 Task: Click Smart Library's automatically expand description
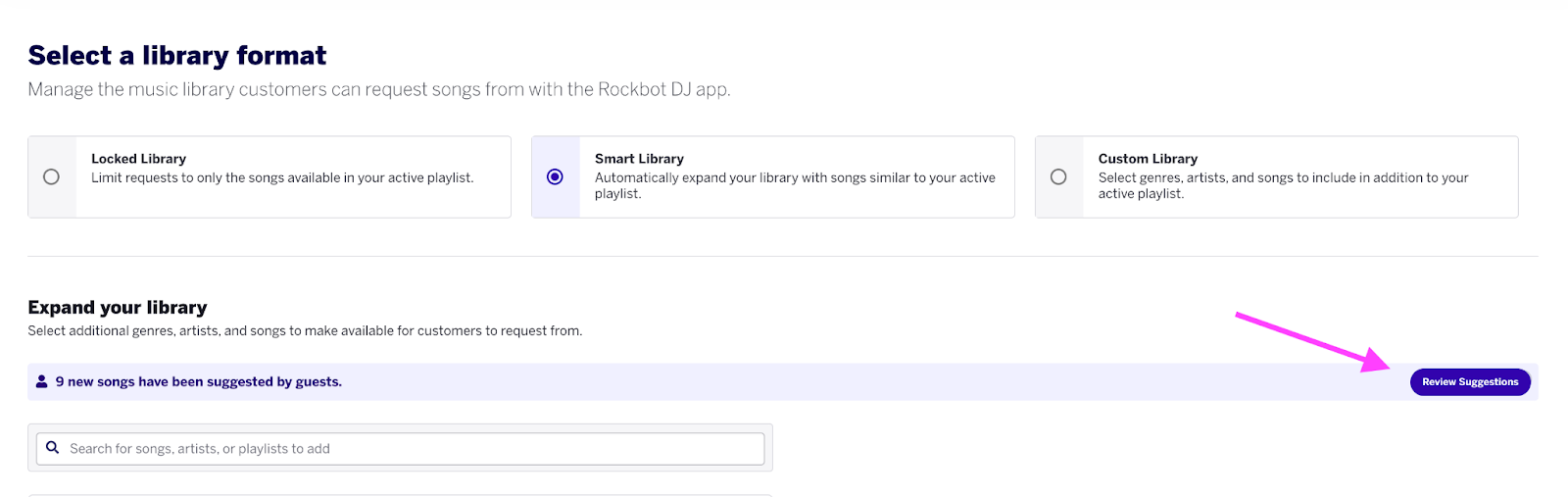pos(795,185)
